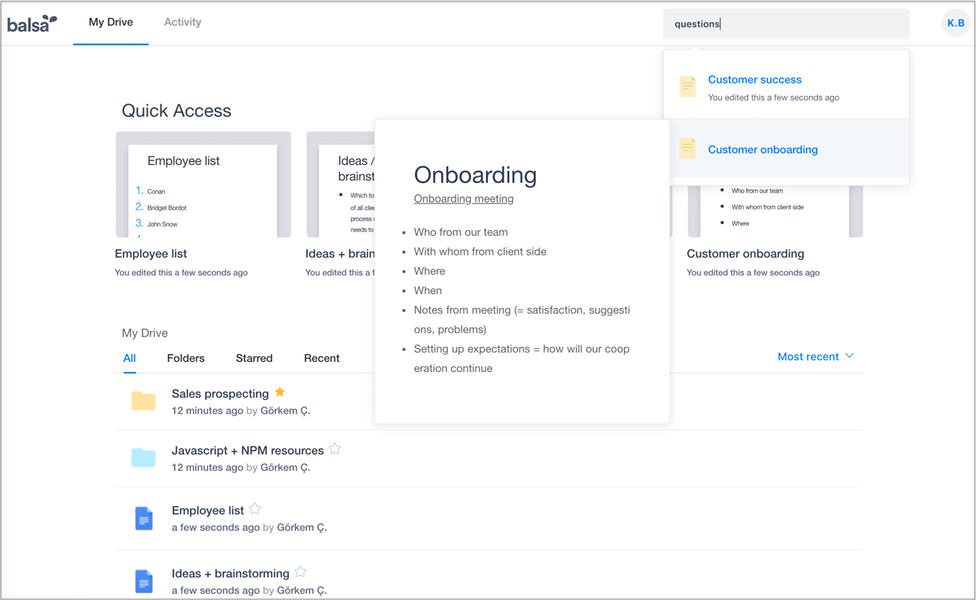Click the yellow folder icon for Sales prospecting
The width and height of the screenshot is (976, 600).
pos(143,400)
